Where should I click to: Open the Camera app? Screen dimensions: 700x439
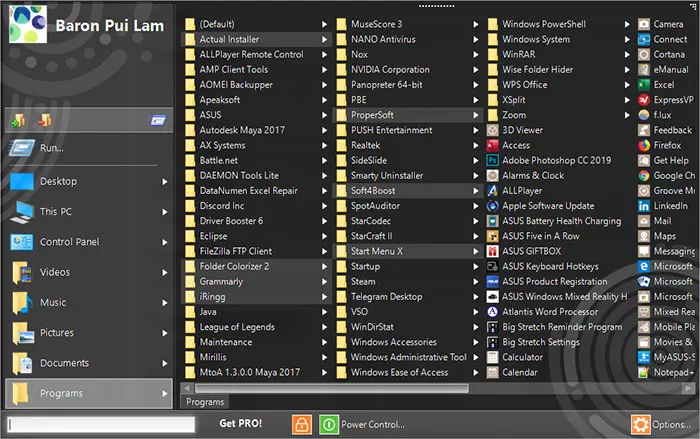661,24
